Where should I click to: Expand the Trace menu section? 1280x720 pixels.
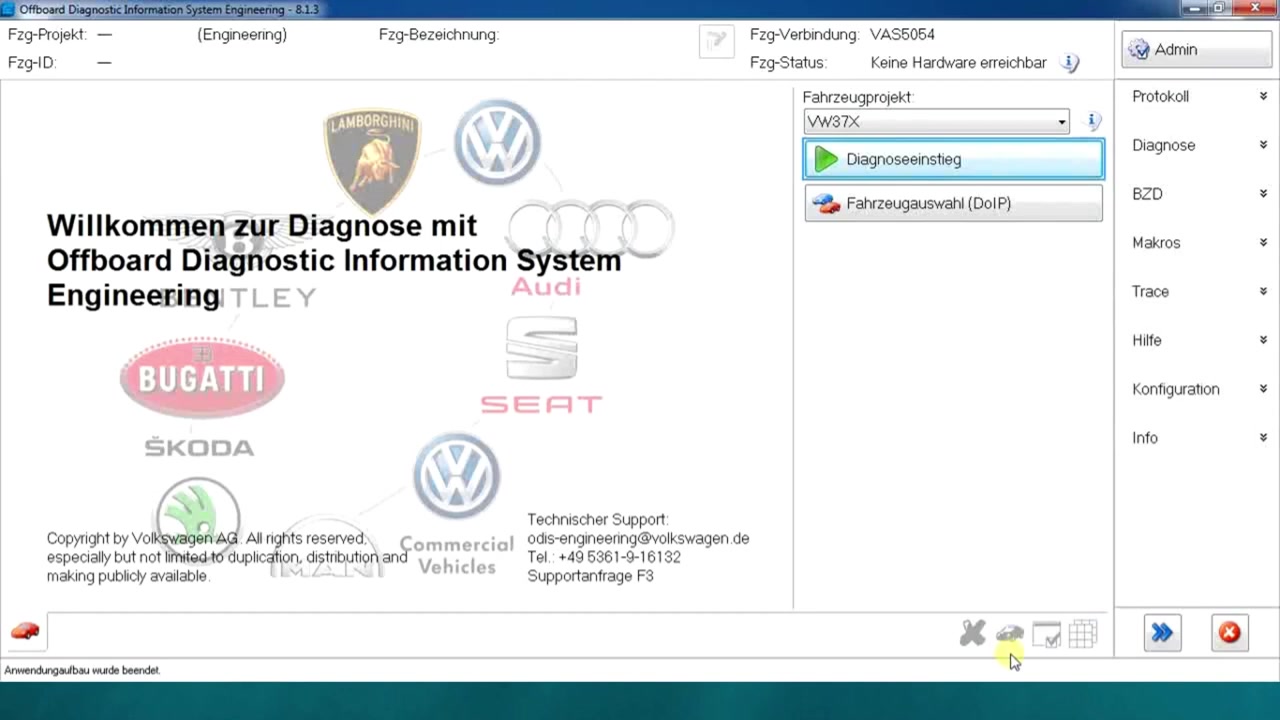click(x=1198, y=291)
